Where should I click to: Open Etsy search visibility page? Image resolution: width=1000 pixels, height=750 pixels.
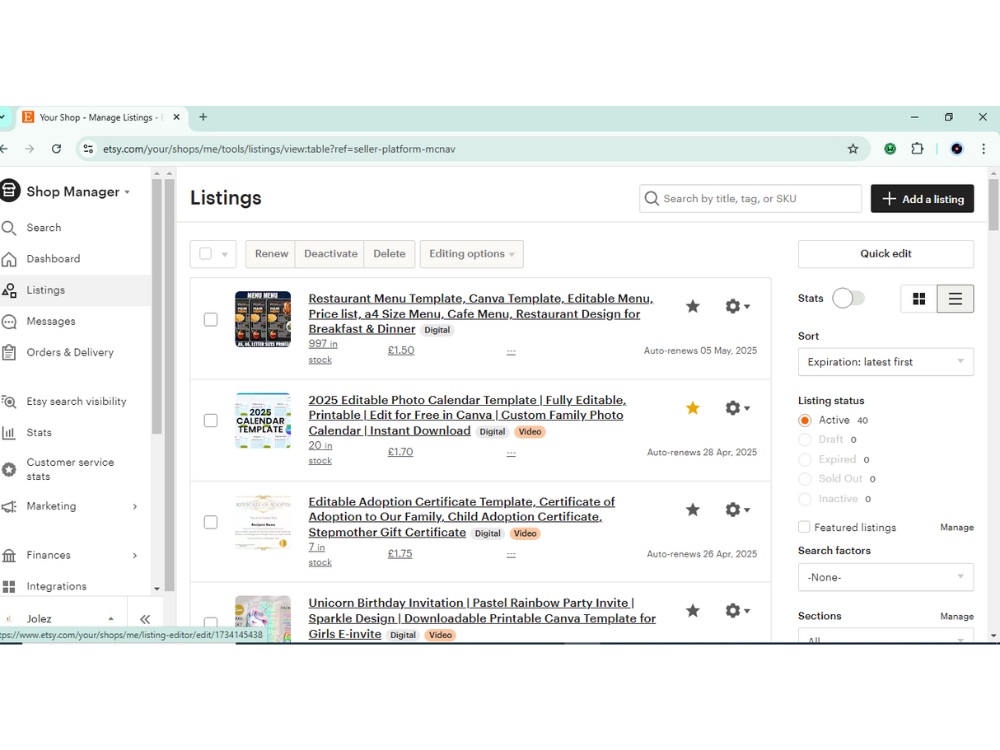[76, 401]
